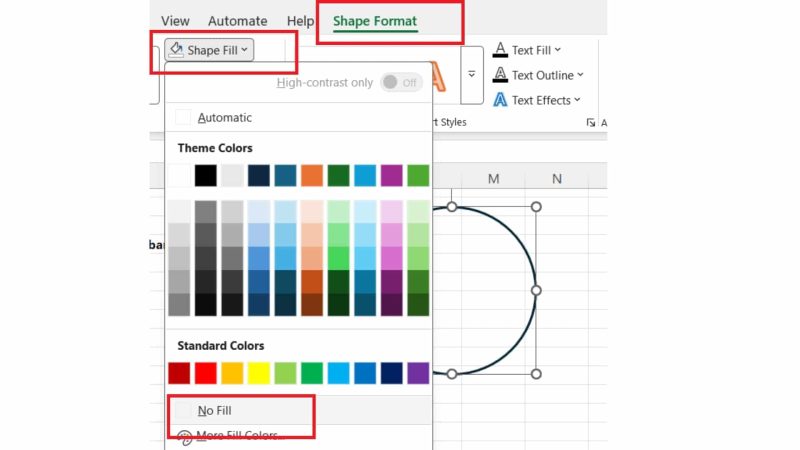
Task: Toggle the High-contrast only switch
Action: tap(402, 82)
